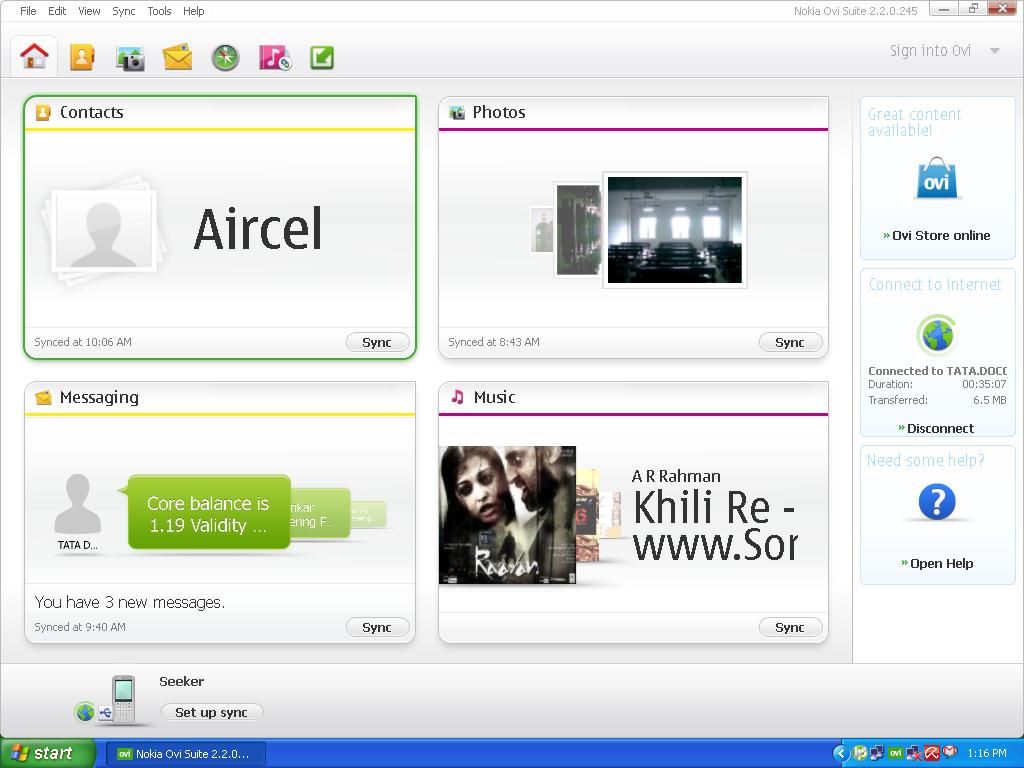1024x768 pixels.
Task: Open the dark classroom photo thumbnail
Action: point(675,230)
